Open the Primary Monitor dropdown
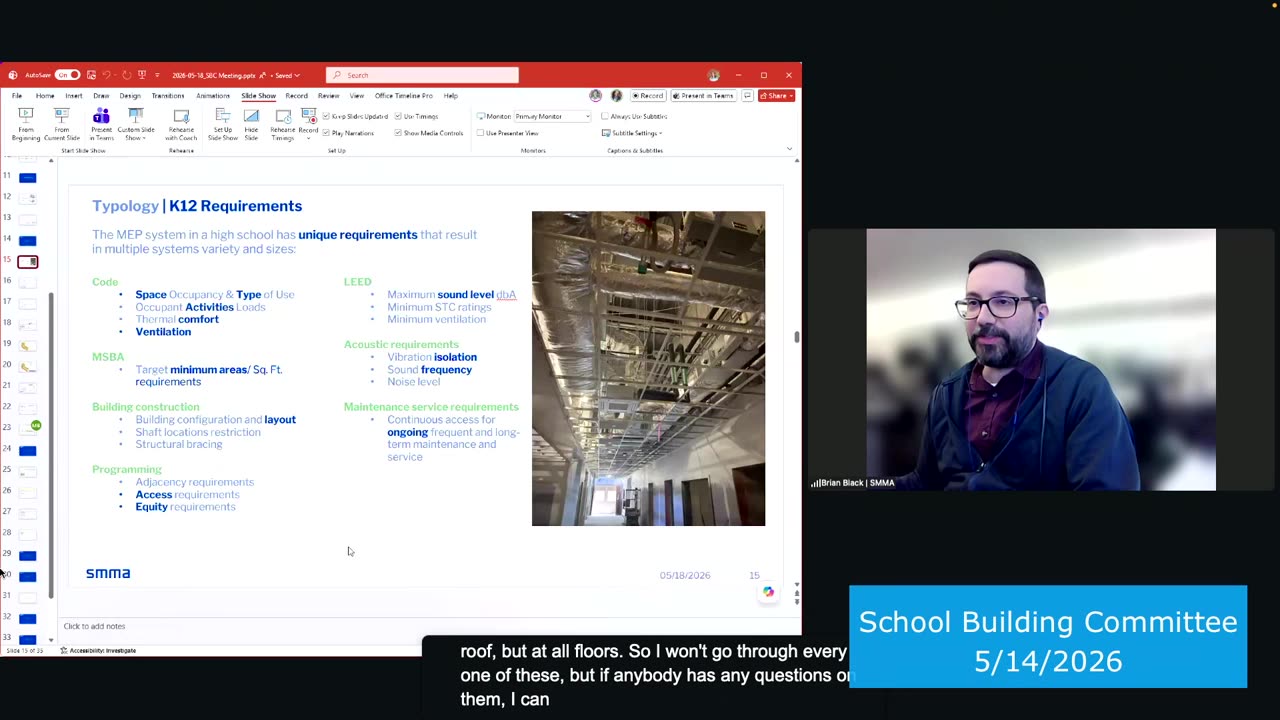 pyautogui.click(x=552, y=116)
